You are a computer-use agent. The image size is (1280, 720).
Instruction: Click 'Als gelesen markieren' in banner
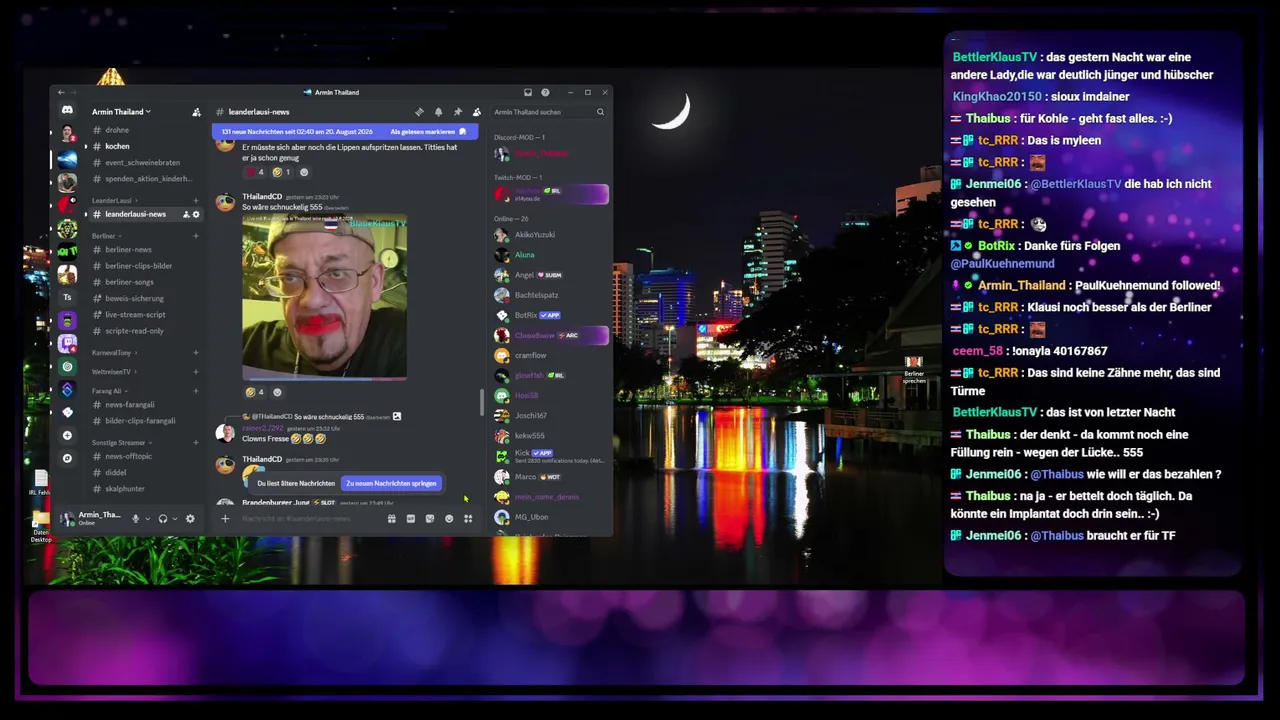[x=428, y=132]
